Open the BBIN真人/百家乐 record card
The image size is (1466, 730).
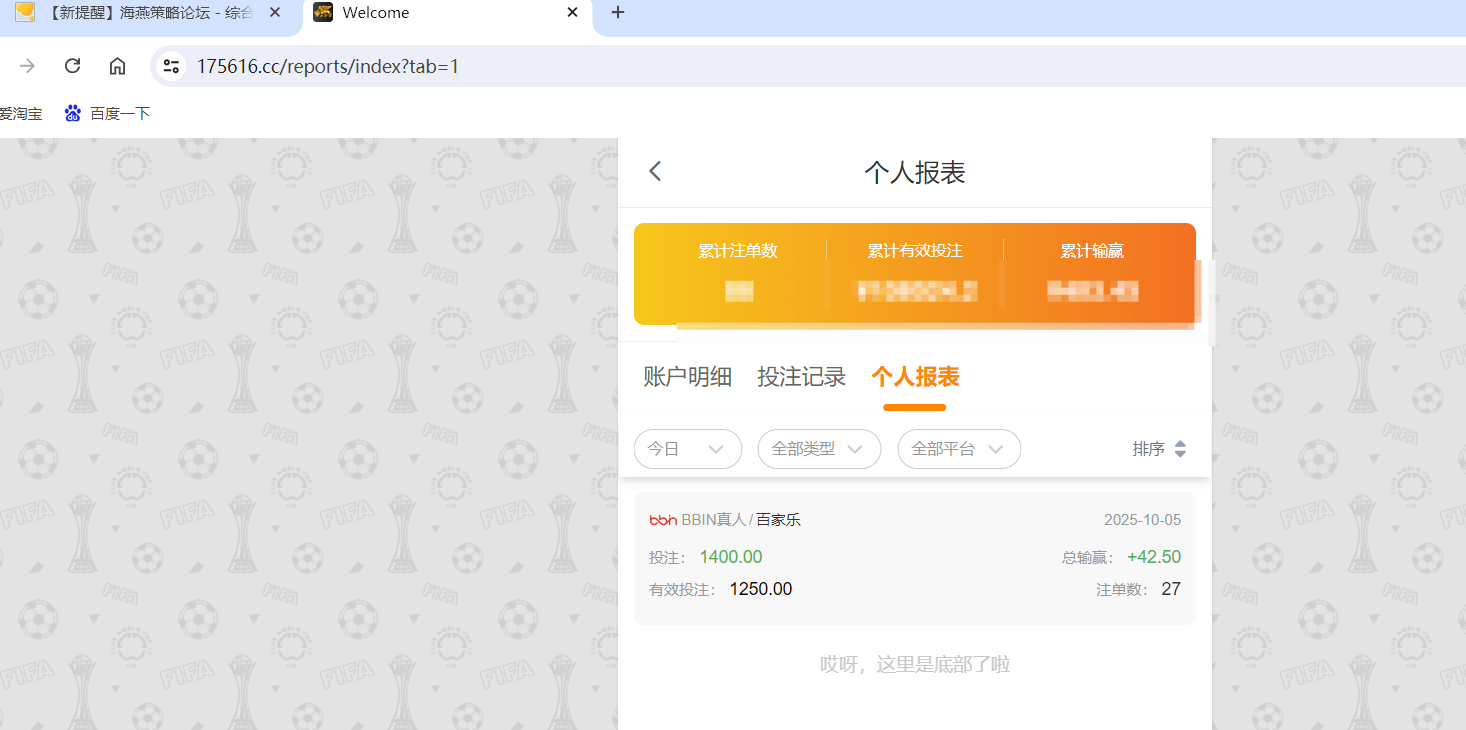click(x=914, y=555)
